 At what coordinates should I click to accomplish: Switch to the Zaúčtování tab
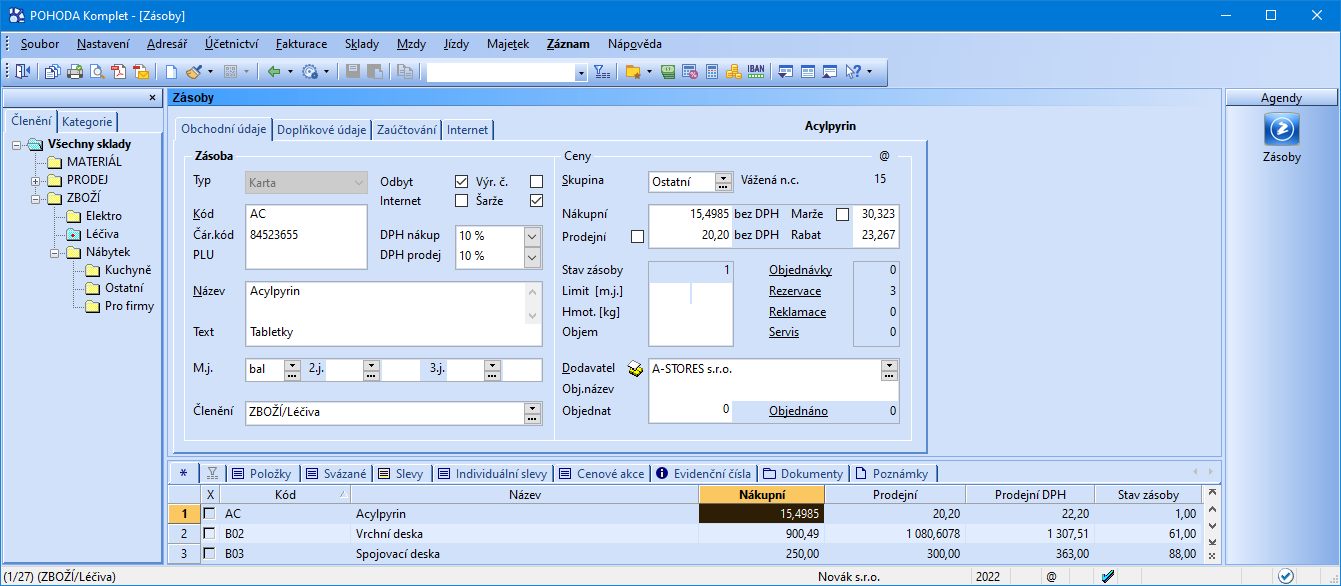point(406,130)
